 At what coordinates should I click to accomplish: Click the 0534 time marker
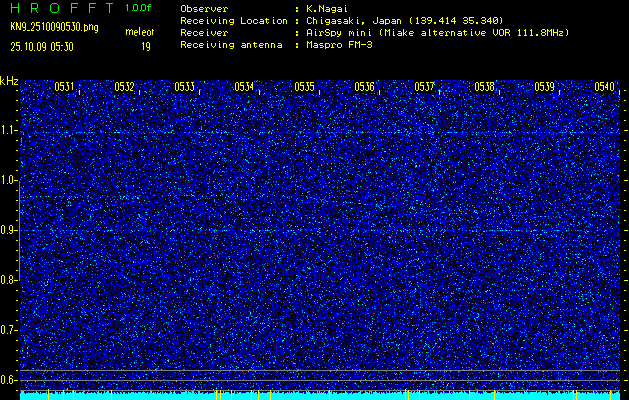tap(244, 87)
